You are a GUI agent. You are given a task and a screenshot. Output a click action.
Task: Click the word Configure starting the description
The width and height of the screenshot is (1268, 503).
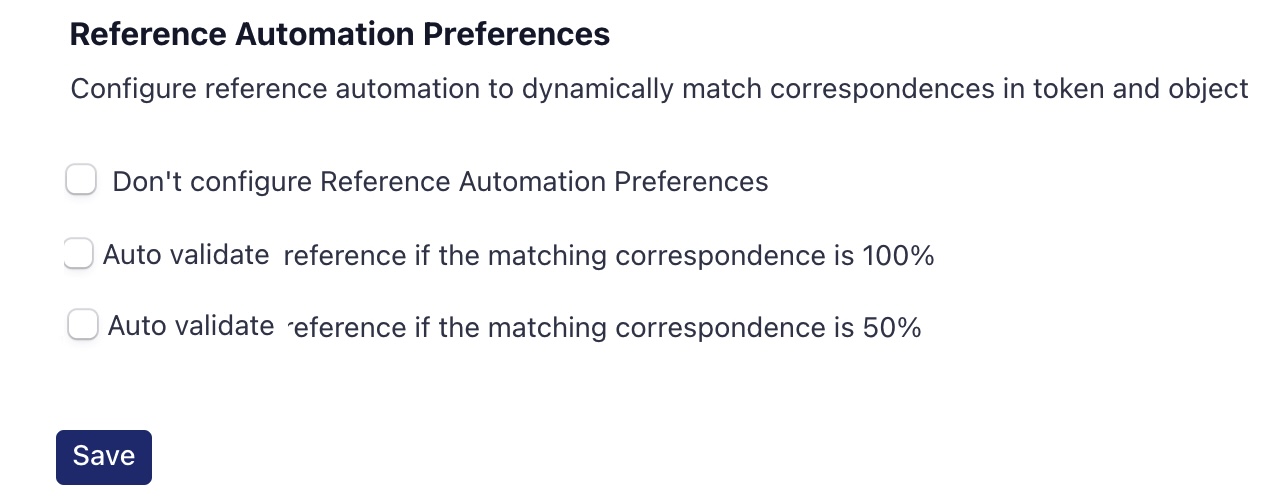coord(132,89)
